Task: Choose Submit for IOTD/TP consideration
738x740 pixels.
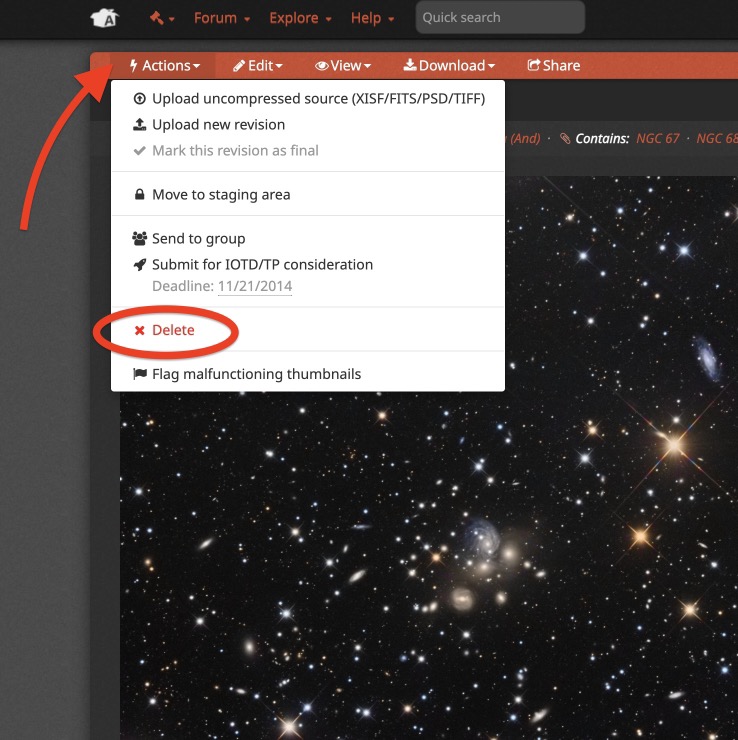Action: 308,264
